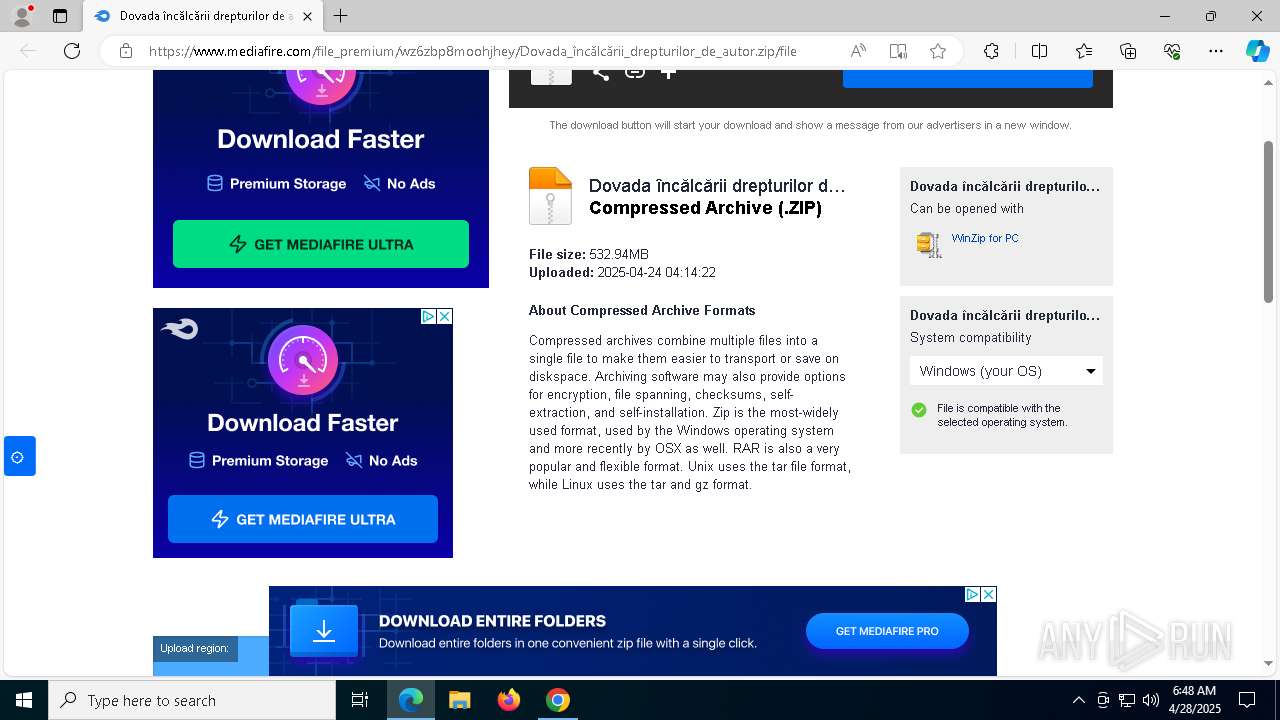Viewport: 1280px width, 720px height.
Task: Open File Explorer from the taskbar
Action: tap(459, 700)
